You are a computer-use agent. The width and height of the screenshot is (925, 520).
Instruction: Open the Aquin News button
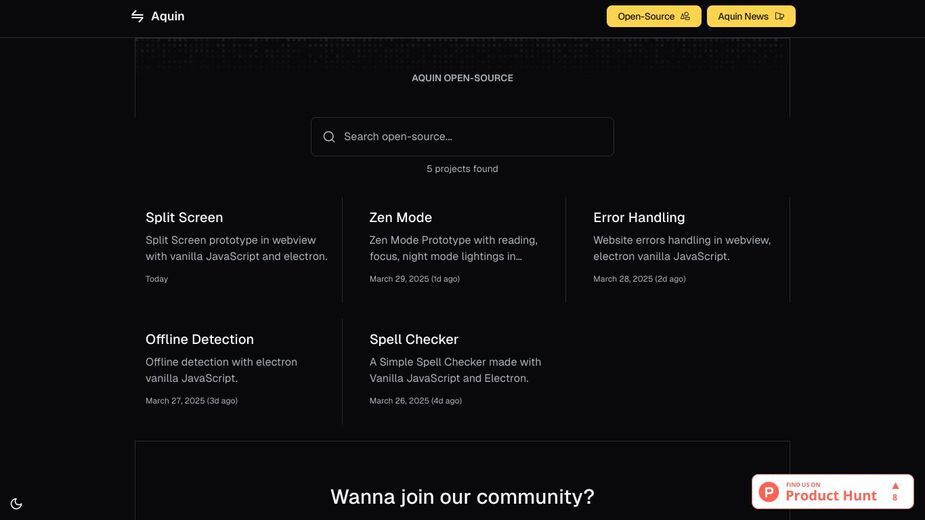pyautogui.click(x=751, y=17)
